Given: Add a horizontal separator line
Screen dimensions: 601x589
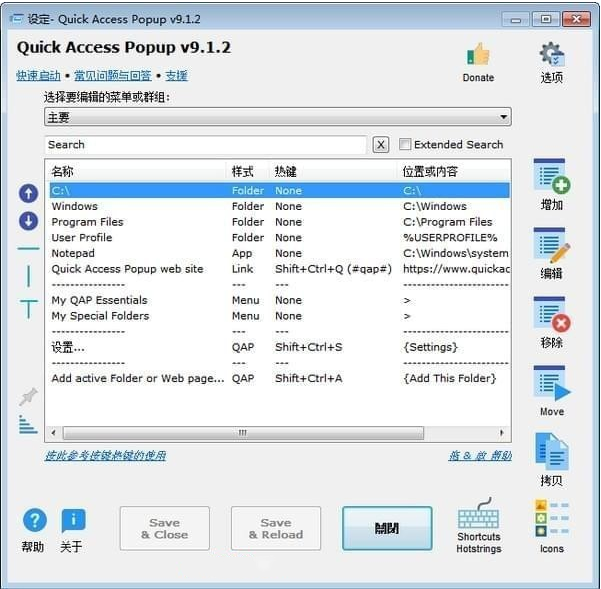Looking at the screenshot, I should [x=28, y=249].
